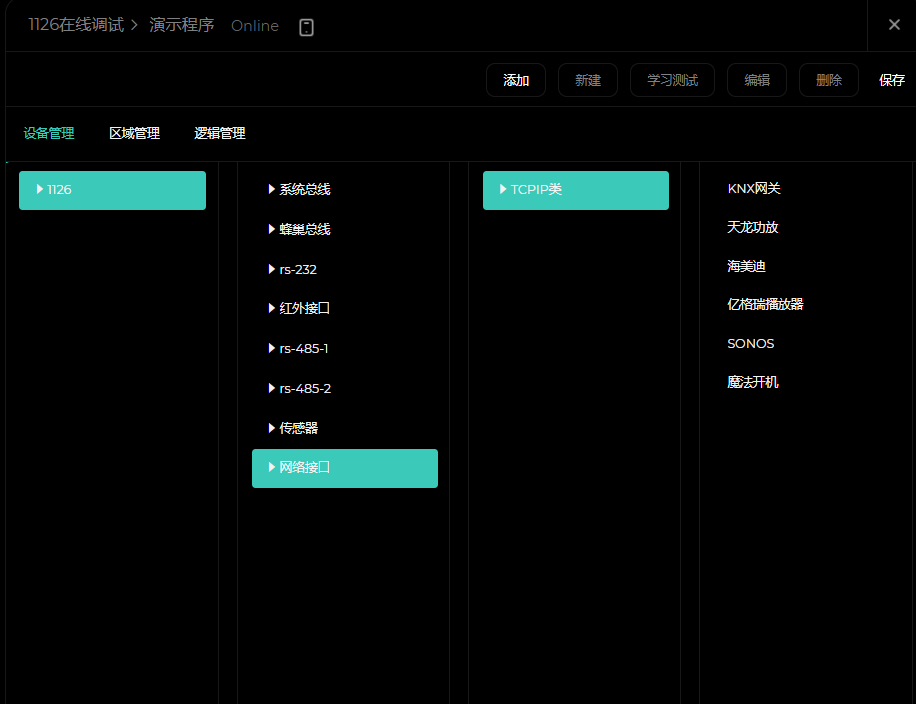Choose 天龙功放 from the device list

point(752,227)
